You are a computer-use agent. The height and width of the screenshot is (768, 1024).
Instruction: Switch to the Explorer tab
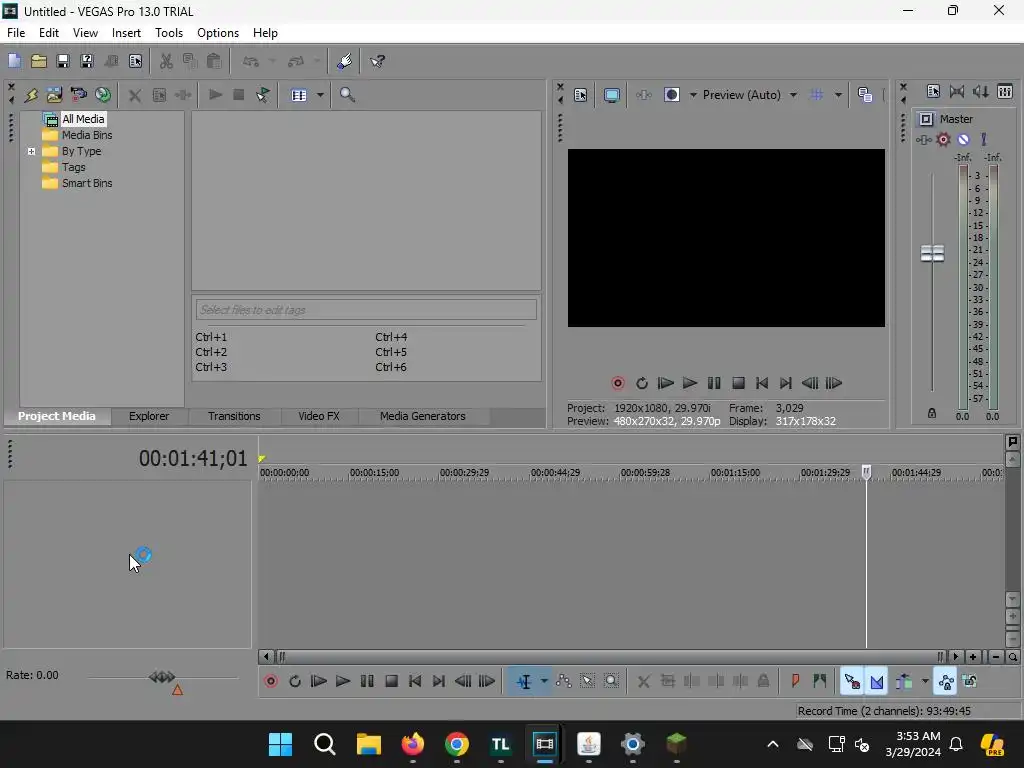click(149, 416)
